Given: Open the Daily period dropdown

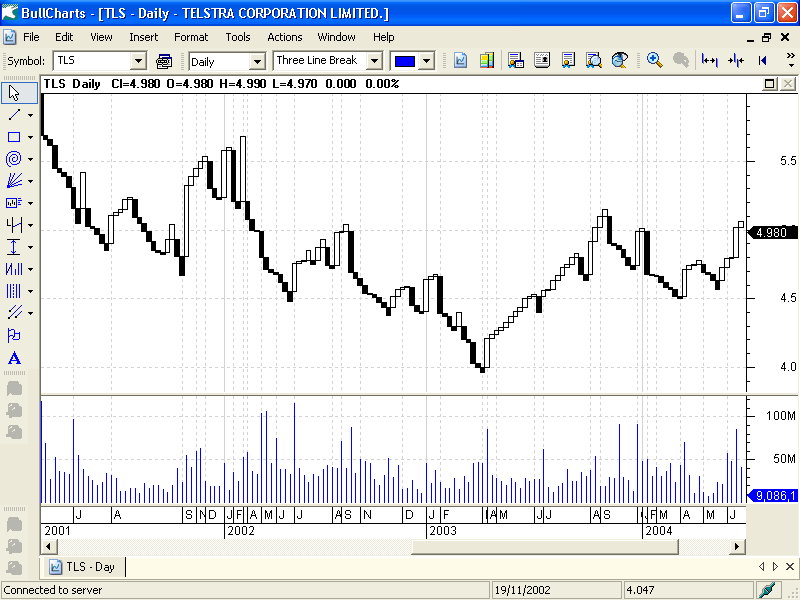Looking at the screenshot, I should tap(258, 62).
